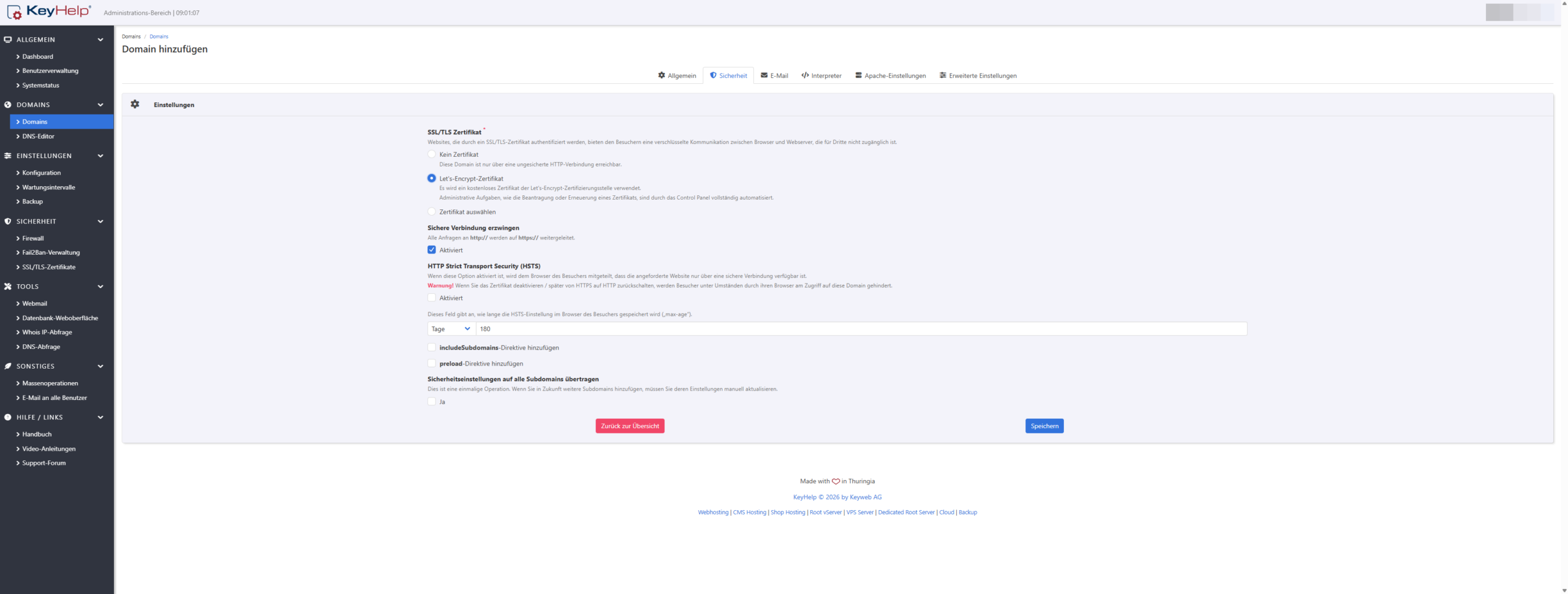
Task: Switch to the Interpreter tab
Action: pyautogui.click(x=821, y=76)
